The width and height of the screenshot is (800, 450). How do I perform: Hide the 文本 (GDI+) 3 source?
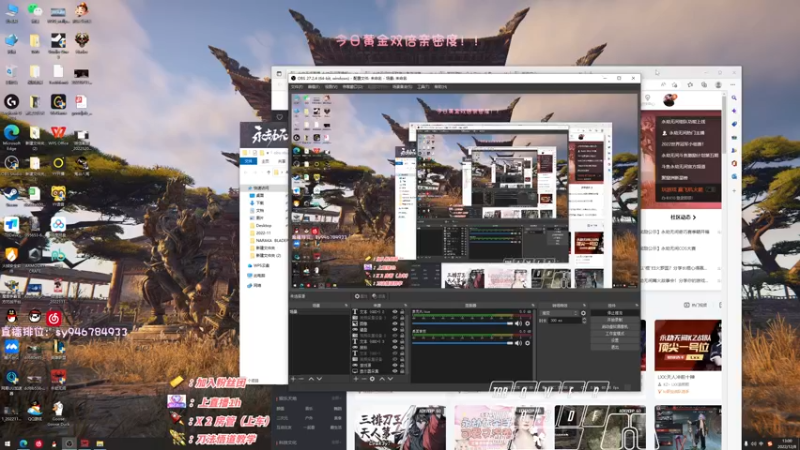pos(395,341)
